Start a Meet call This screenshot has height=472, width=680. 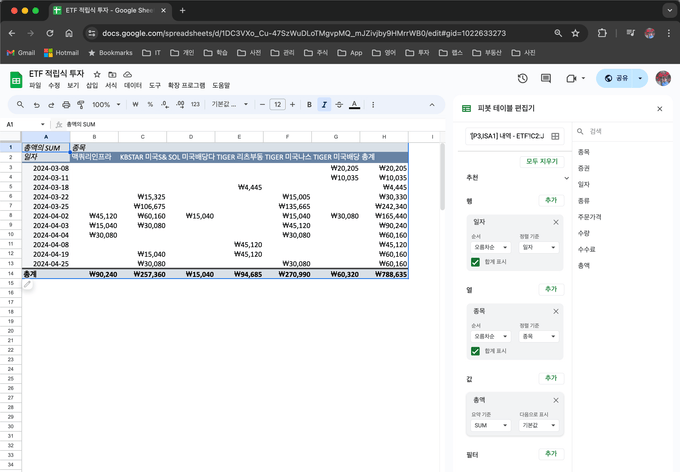(x=571, y=78)
